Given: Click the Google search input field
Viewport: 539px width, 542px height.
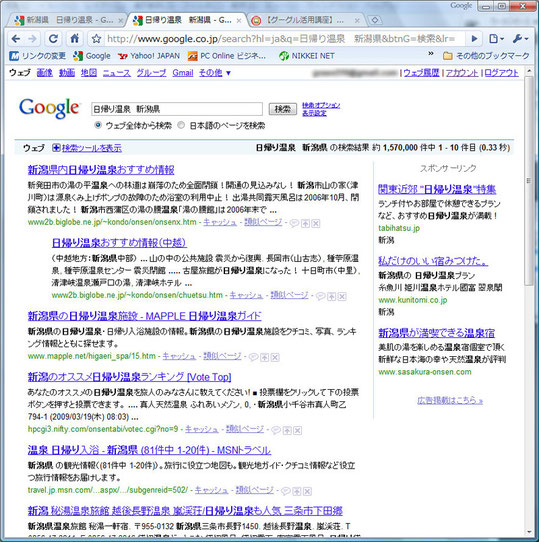Looking at the screenshot, I should pyautogui.click(x=177, y=109).
